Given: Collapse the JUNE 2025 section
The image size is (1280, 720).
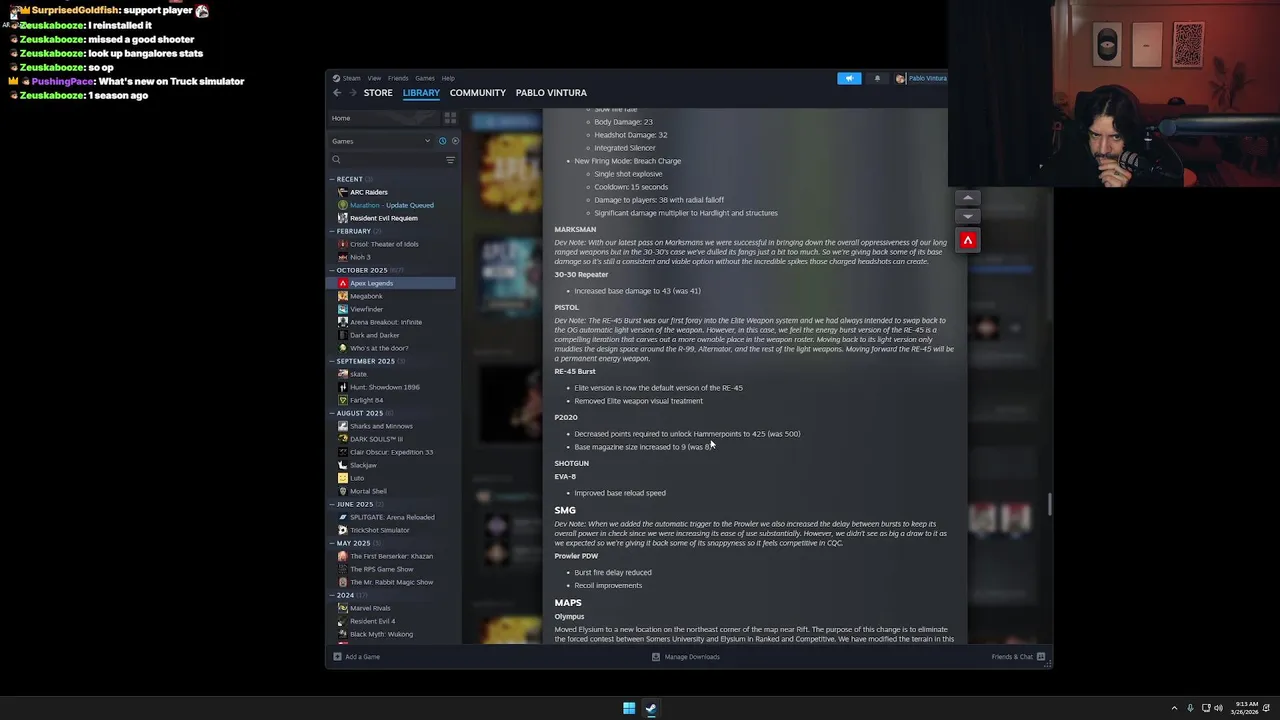Looking at the screenshot, I should 332,504.
